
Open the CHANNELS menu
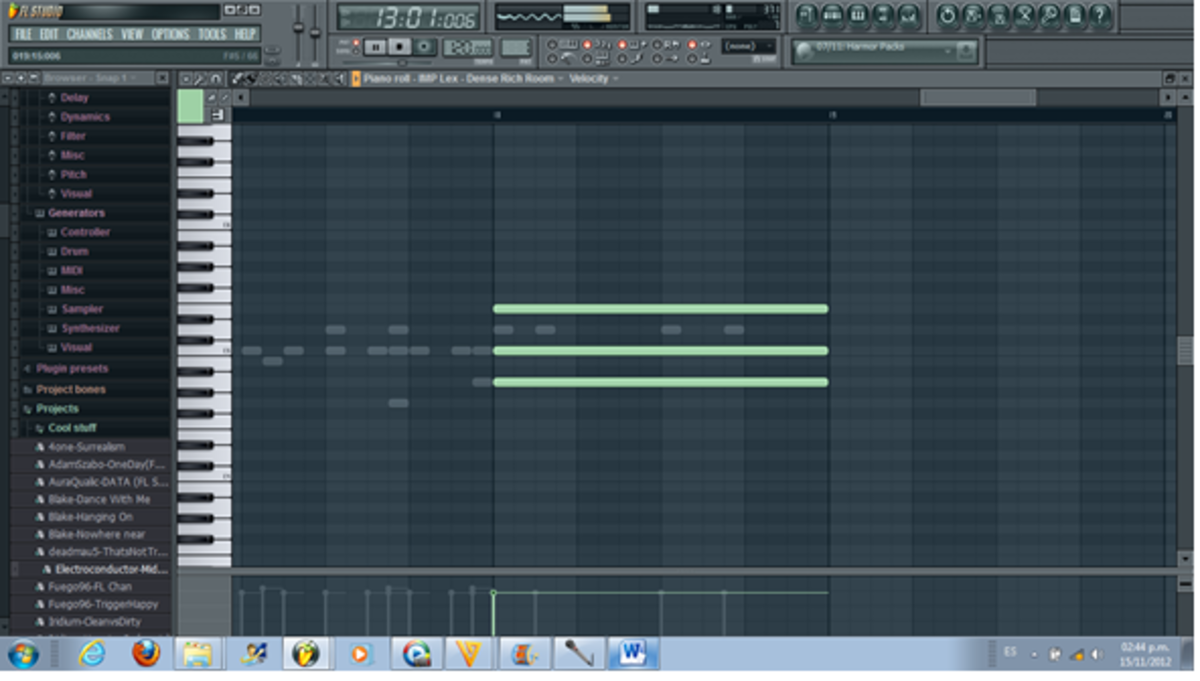click(x=90, y=32)
